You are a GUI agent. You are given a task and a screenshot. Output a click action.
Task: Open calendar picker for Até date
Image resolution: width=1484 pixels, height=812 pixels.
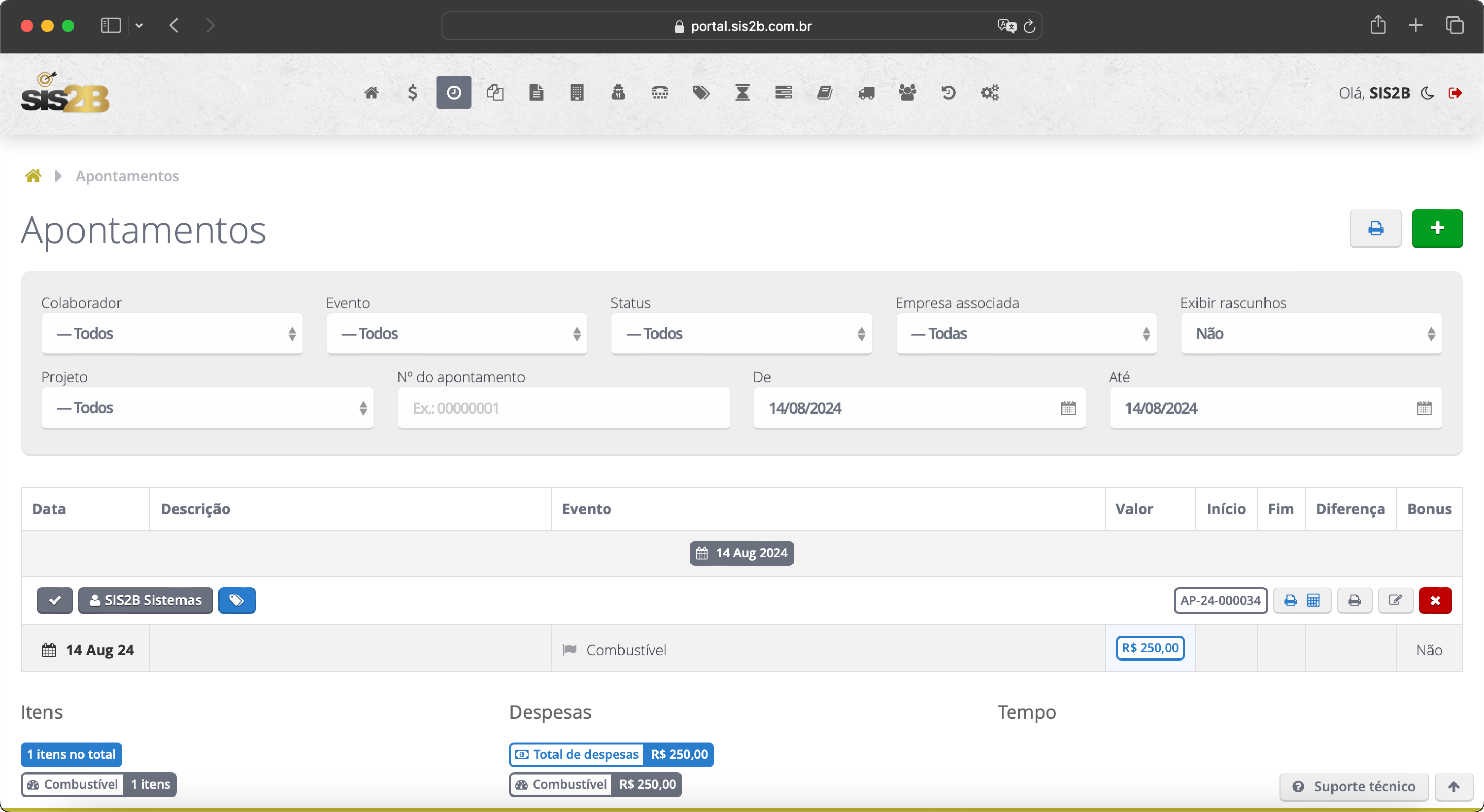pyautogui.click(x=1424, y=408)
